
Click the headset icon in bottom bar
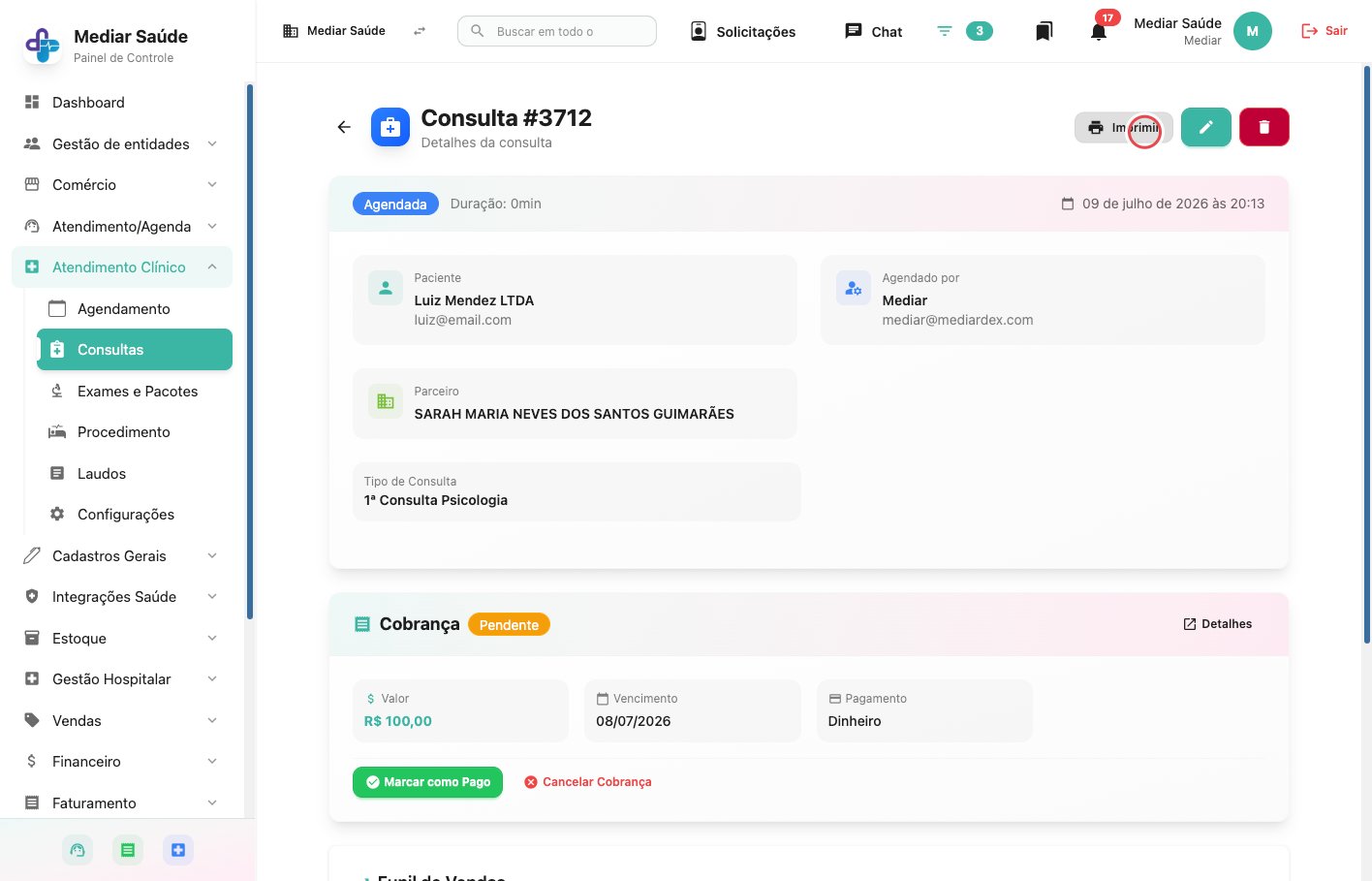pos(78,850)
